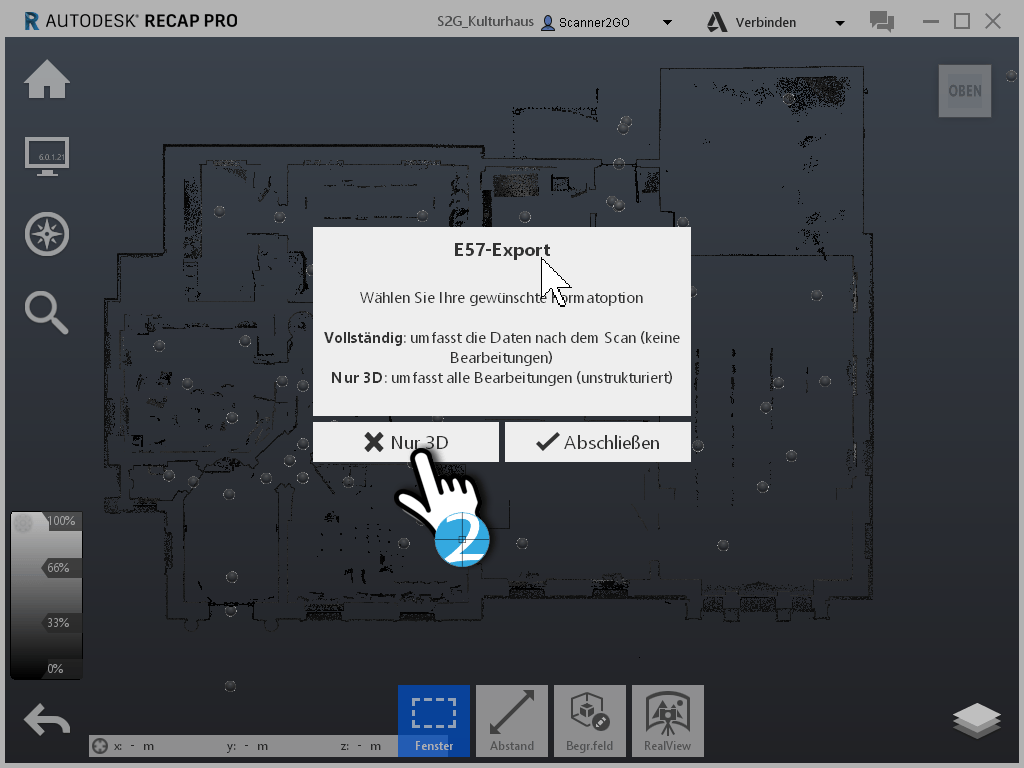Expand the Verbinden dropdown arrow
This screenshot has width=1024, height=768.
[840, 23]
